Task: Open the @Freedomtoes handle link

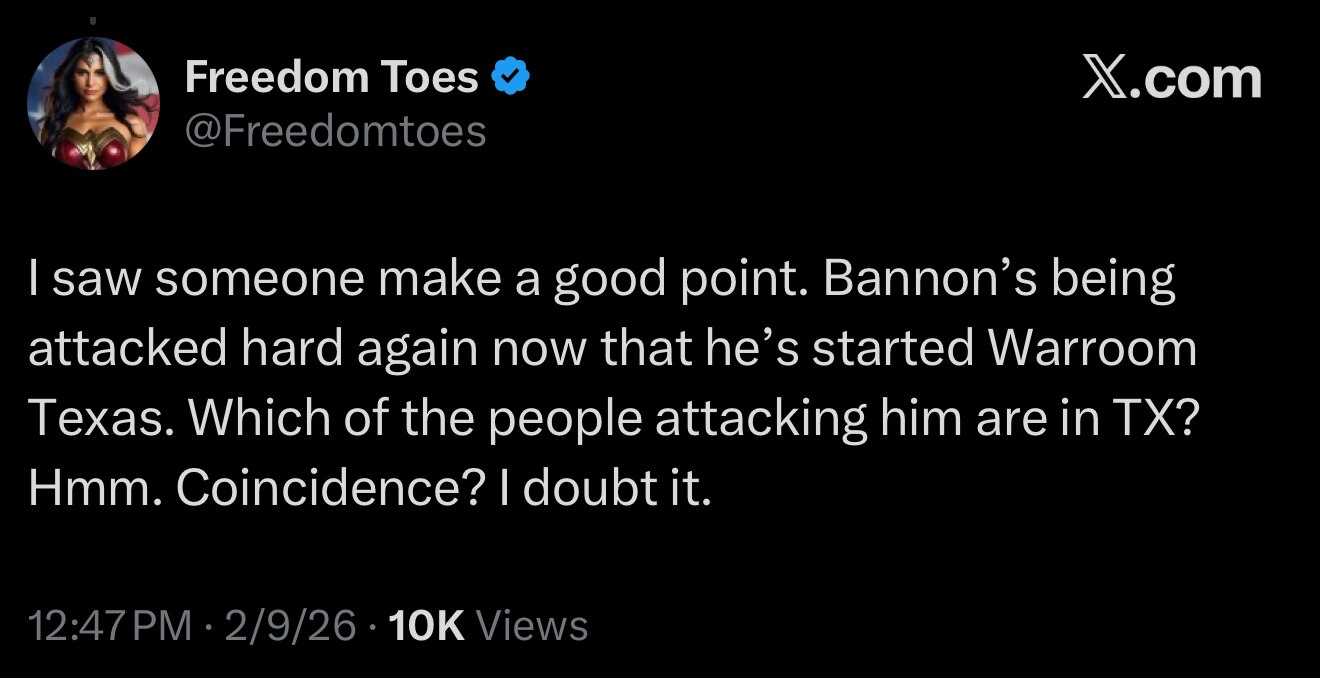Action: point(335,130)
